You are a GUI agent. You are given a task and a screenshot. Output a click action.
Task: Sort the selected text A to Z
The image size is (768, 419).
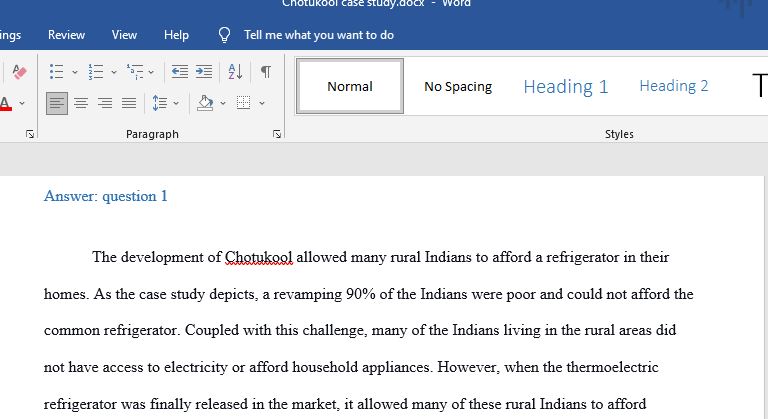(x=235, y=72)
